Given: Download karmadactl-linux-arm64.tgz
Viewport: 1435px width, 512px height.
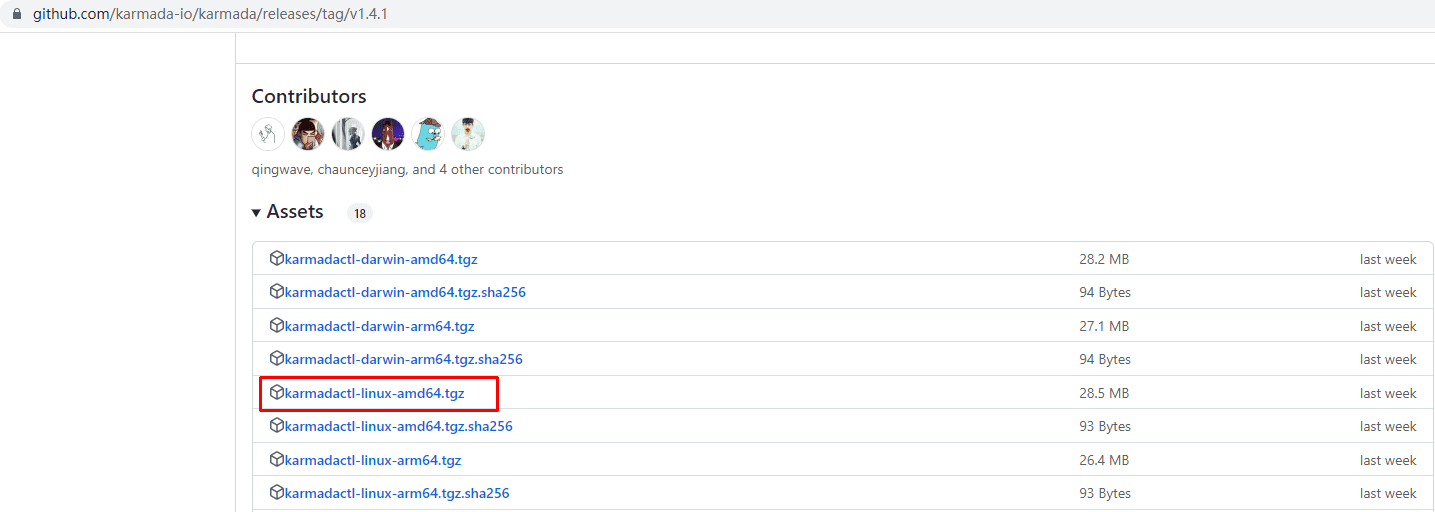Looking at the screenshot, I should [x=373, y=460].
